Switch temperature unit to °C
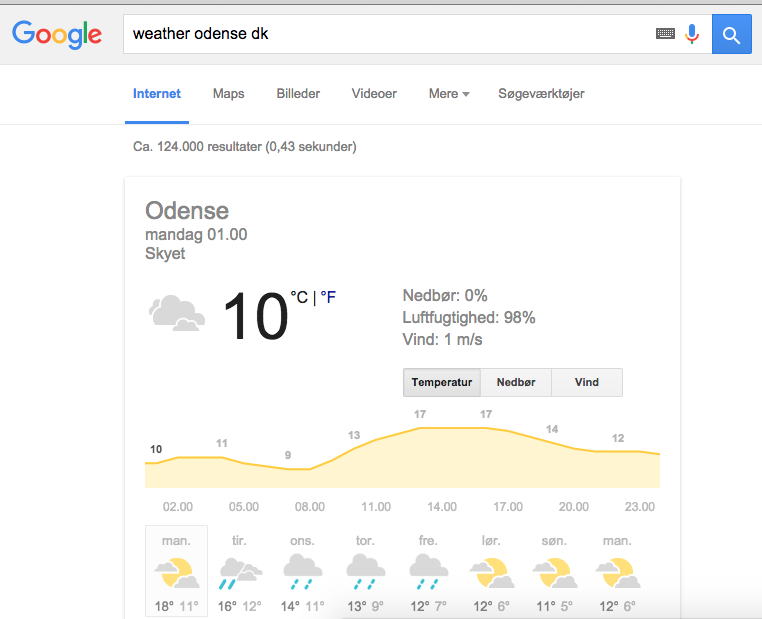 pyautogui.click(x=299, y=297)
